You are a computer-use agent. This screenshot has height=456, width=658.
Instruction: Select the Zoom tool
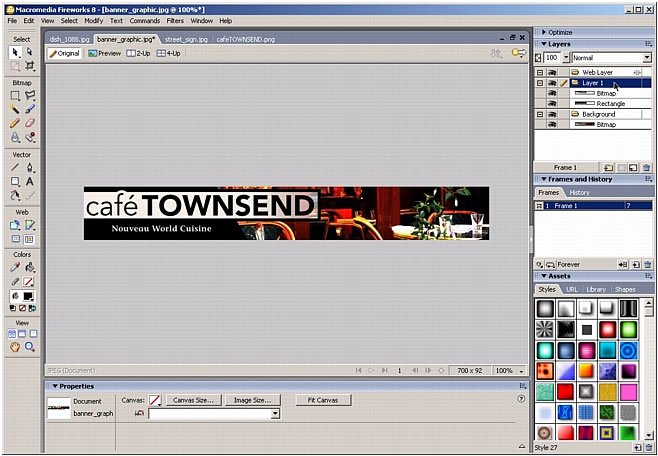[x=29, y=347]
